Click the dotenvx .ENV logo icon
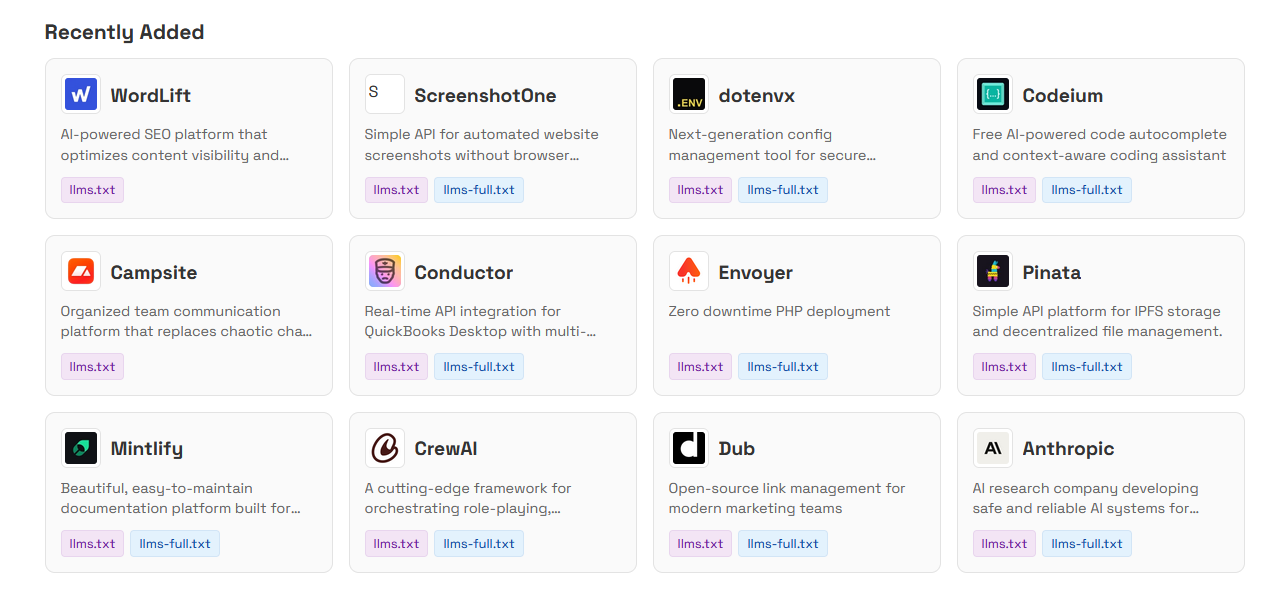Image resolution: width=1283 pixels, height=603 pixels. tap(688, 95)
